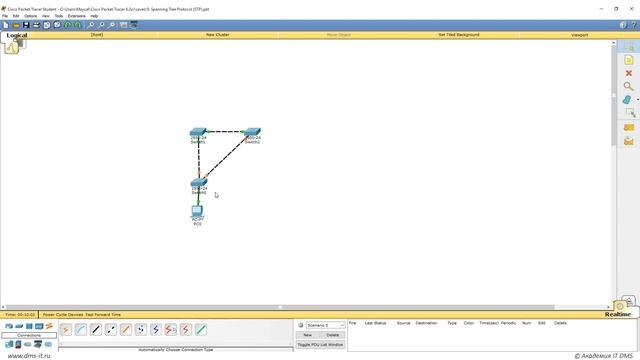The image size is (640, 360).
Task: Select the Switches device category icon
Action: click(19, 326)
